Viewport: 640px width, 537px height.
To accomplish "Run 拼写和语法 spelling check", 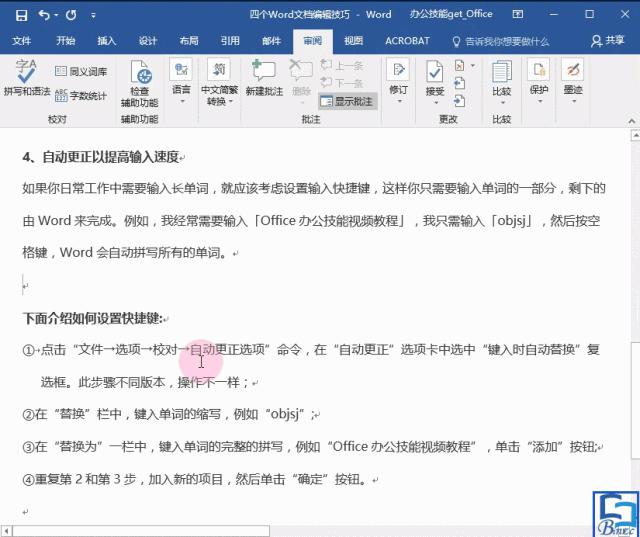I will click(27, 78).
